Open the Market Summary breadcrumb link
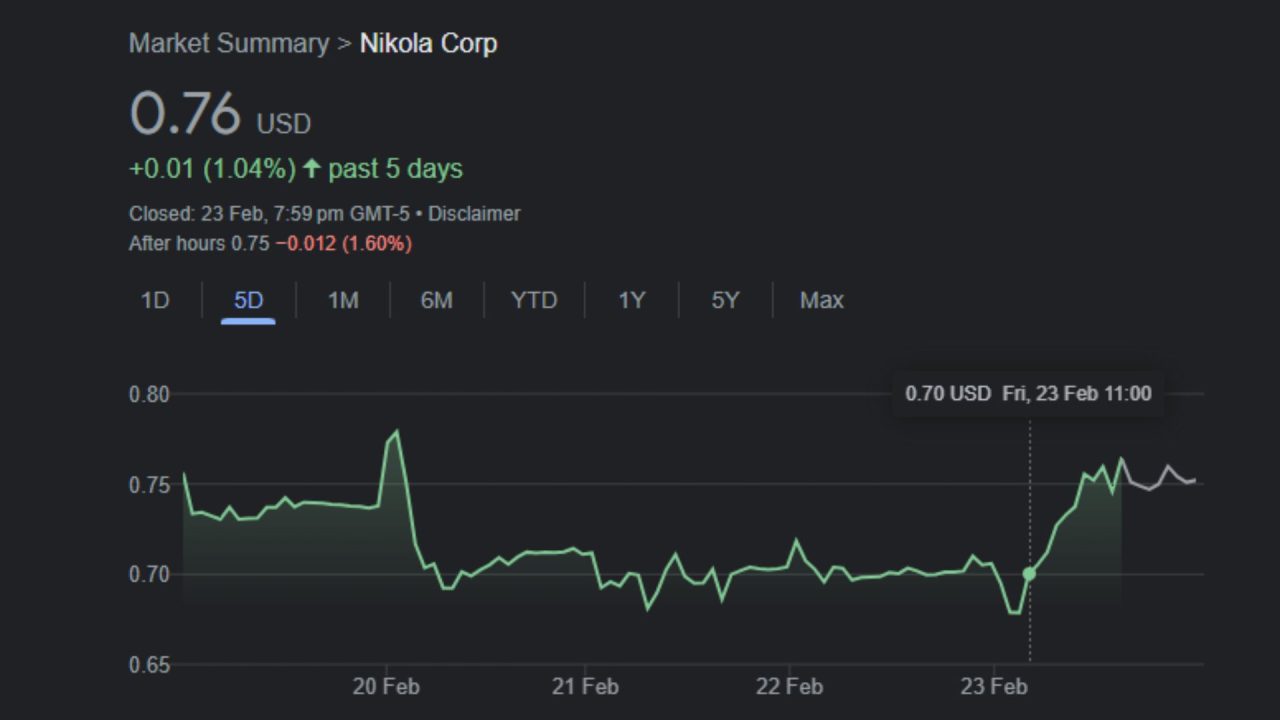 228,44
